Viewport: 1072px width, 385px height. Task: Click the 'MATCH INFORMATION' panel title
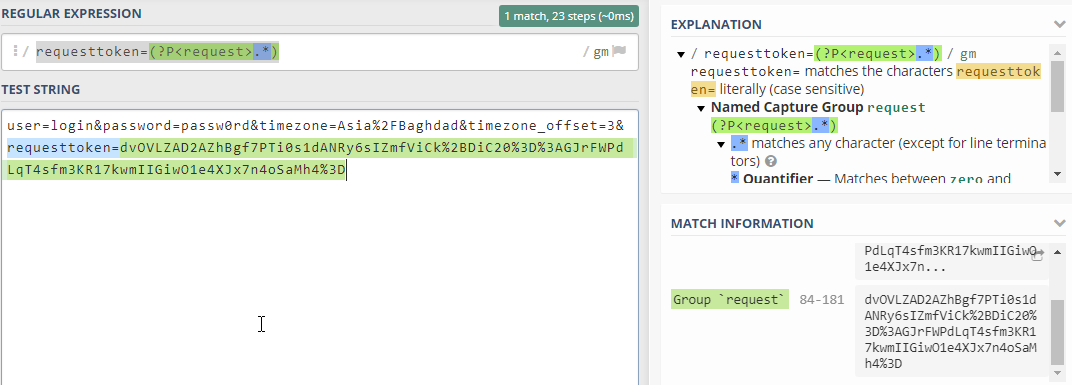(x=742, y=224)
